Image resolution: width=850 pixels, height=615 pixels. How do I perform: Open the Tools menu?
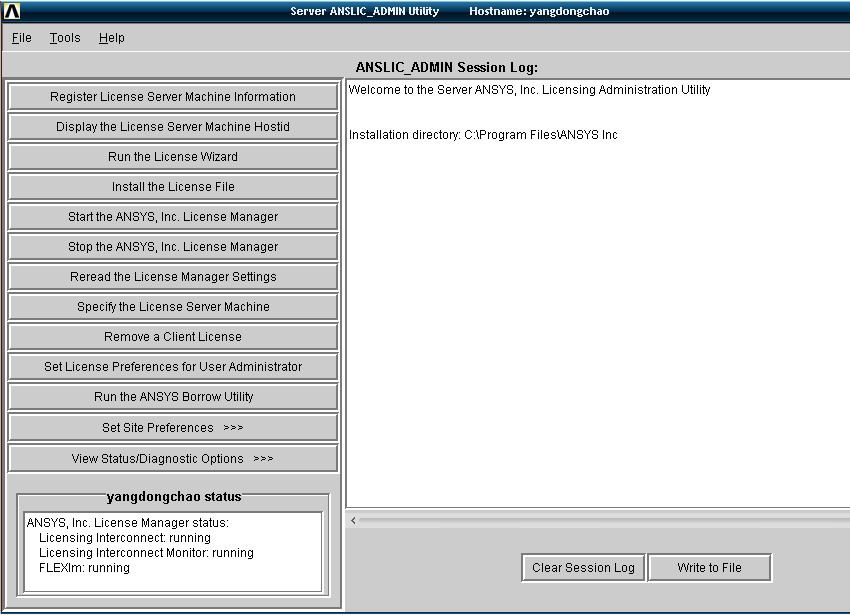65,38
